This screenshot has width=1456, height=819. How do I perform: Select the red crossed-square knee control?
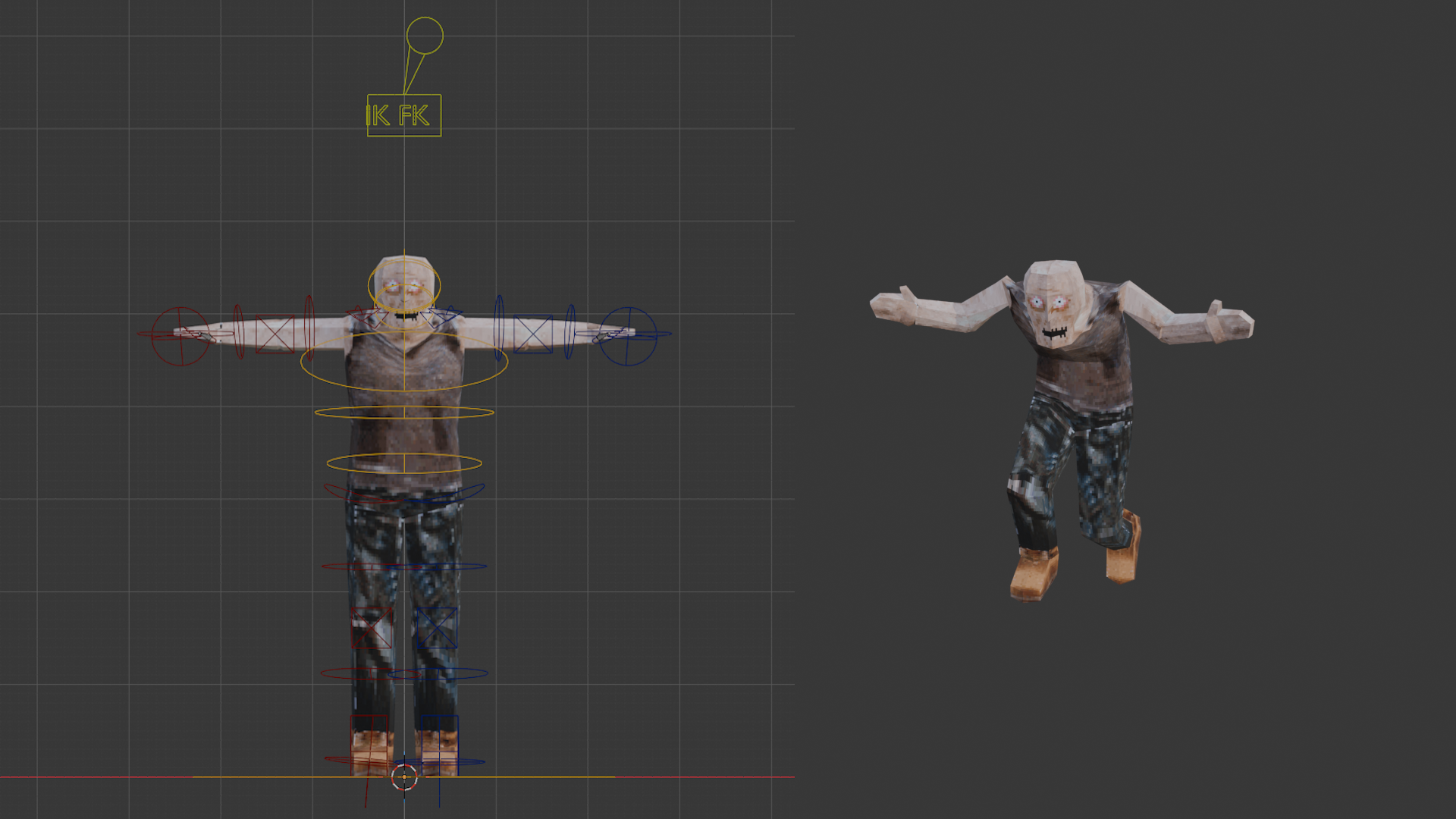372,627
